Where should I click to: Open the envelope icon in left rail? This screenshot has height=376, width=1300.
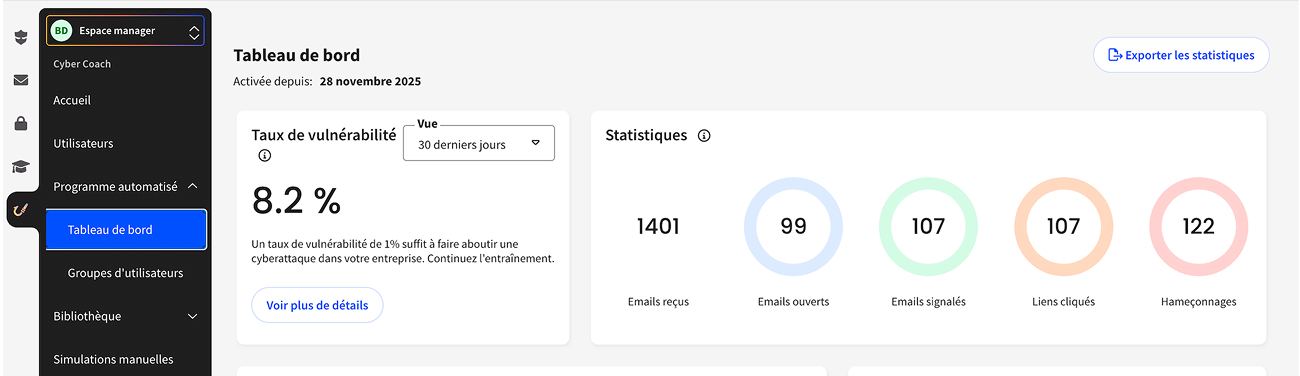[x=20, y=80]
